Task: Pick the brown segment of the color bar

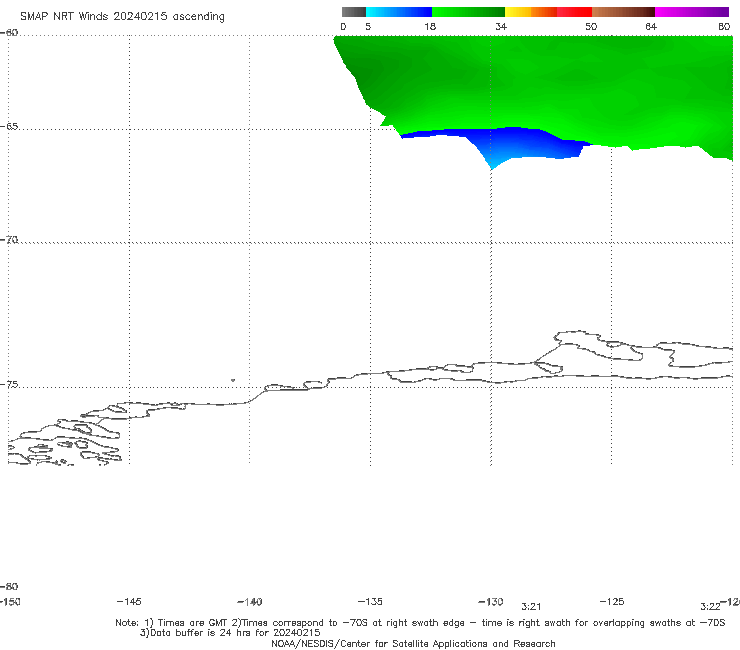Action: tap(623, 12)
